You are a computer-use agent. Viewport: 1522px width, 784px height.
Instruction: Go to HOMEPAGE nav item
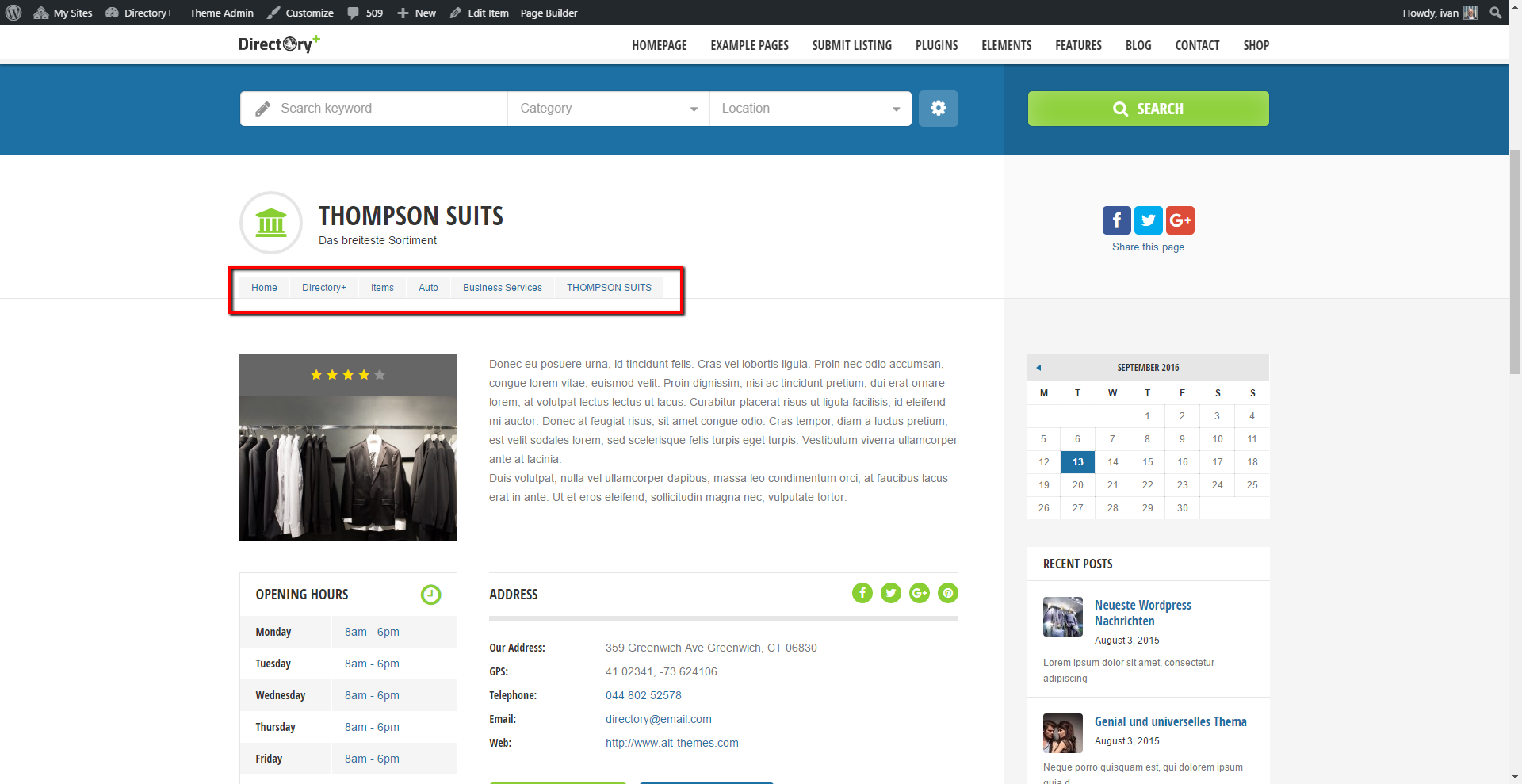pyautogui.click(x=660, y=45)
